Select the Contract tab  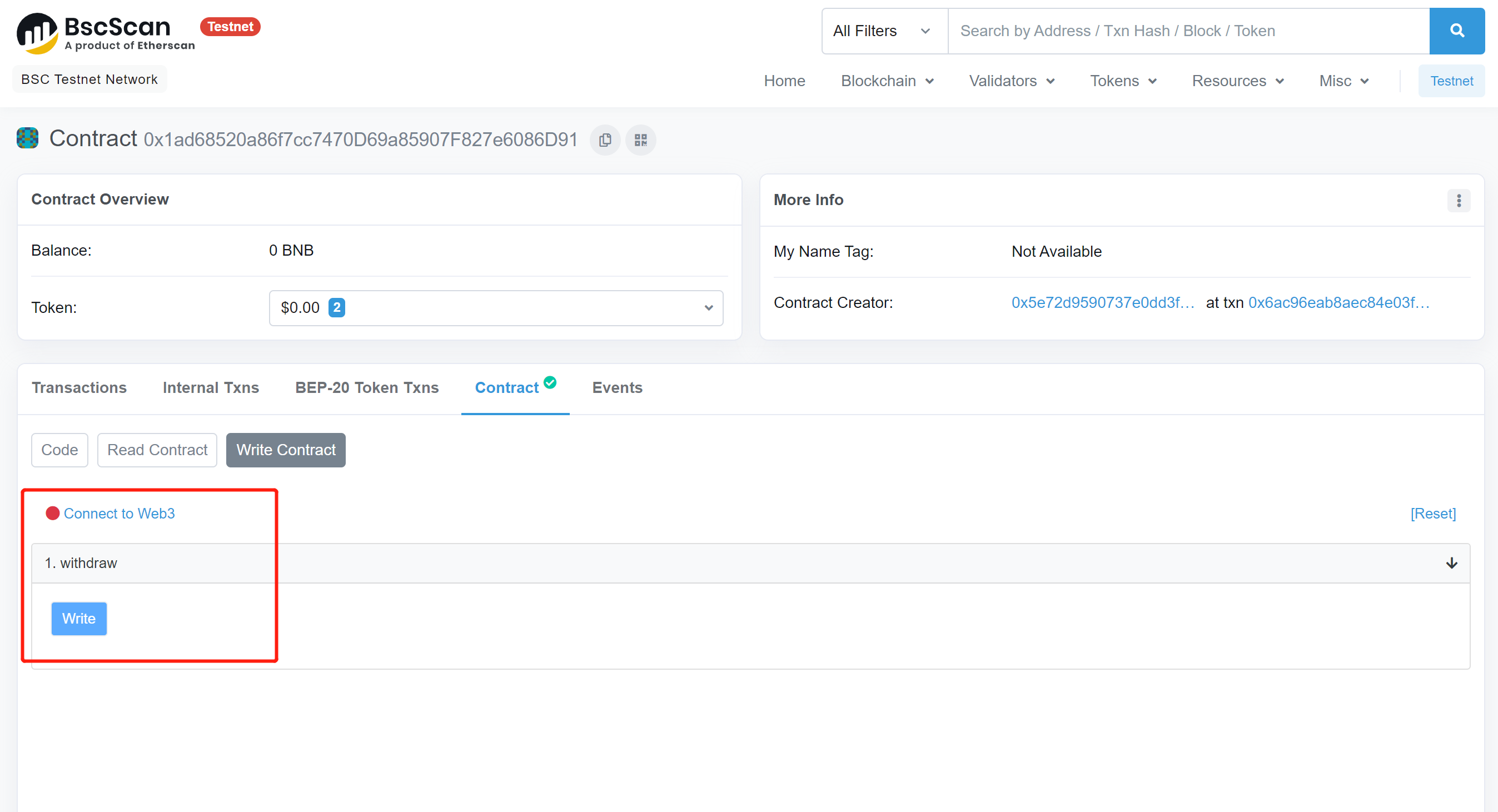[515, 387]
